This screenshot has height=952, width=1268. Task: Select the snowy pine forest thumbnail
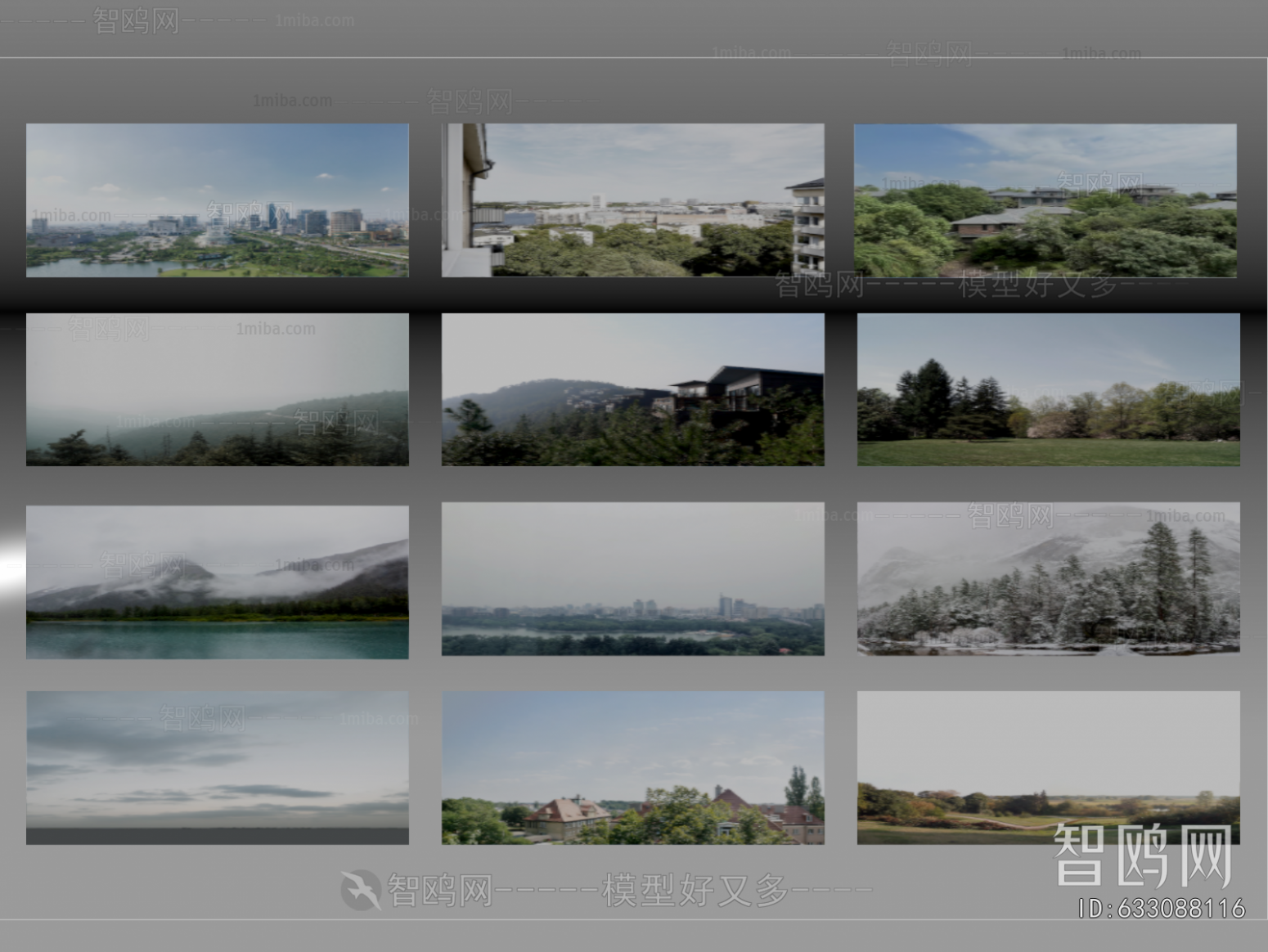[1047, 582]
